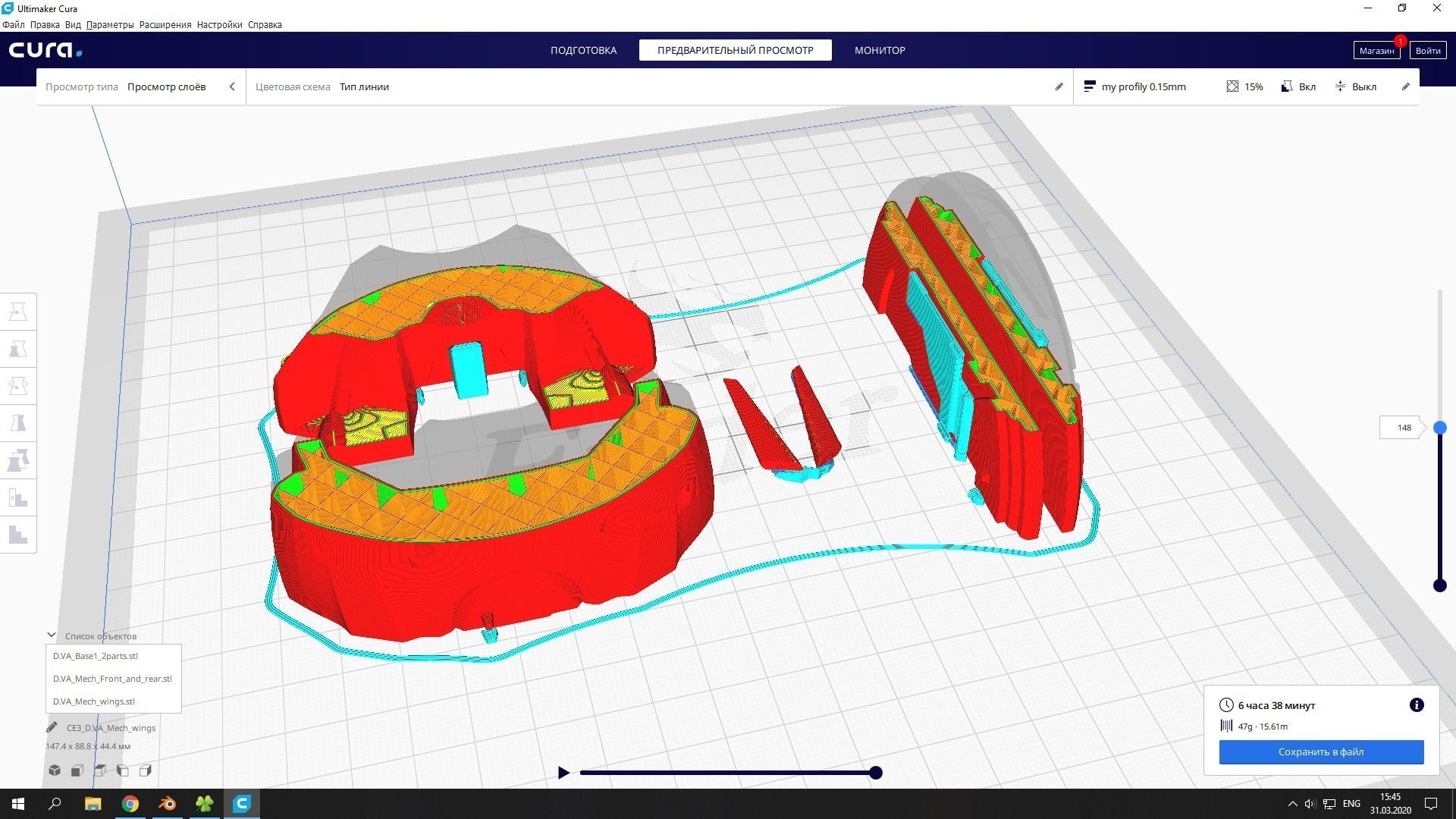Open the Тип линии color scheme dropdown
The image size is (1456, 819).
tap(364, 86)
